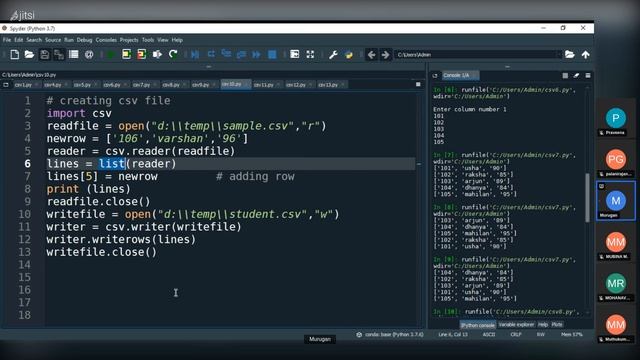This screenshot has height=360, width=640.
Task: Click the Re-run last script icon
Action: click(173, 54)
